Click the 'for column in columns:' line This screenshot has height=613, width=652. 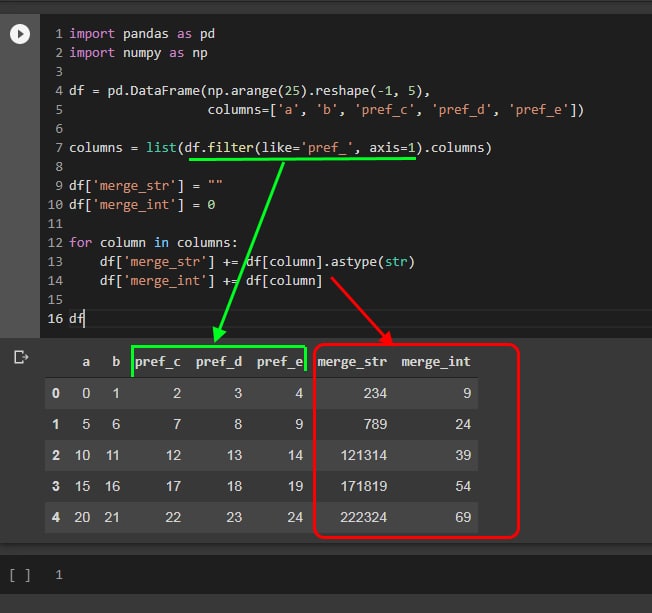(153, 242)
